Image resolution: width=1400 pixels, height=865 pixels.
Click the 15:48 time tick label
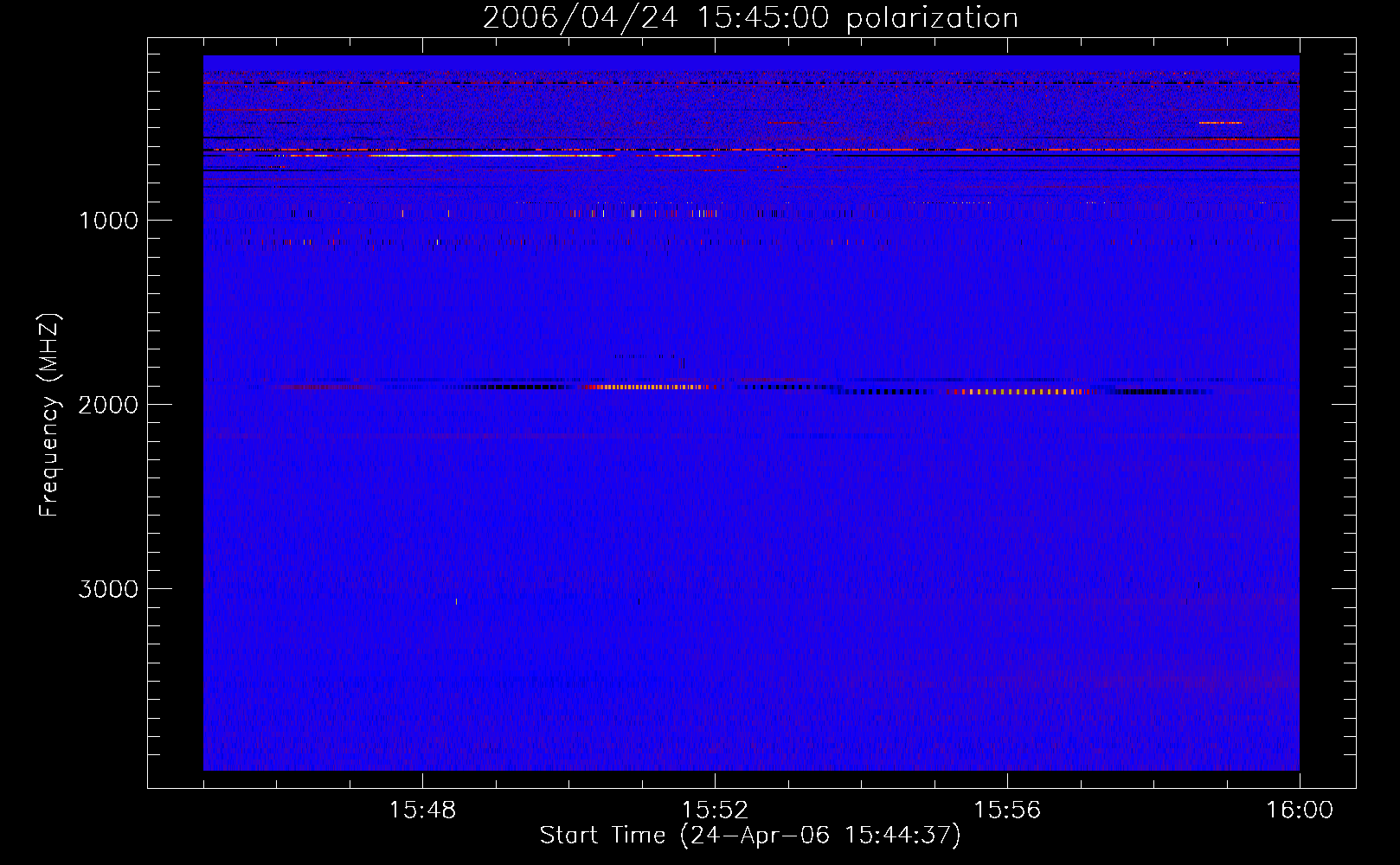(422, 811)
